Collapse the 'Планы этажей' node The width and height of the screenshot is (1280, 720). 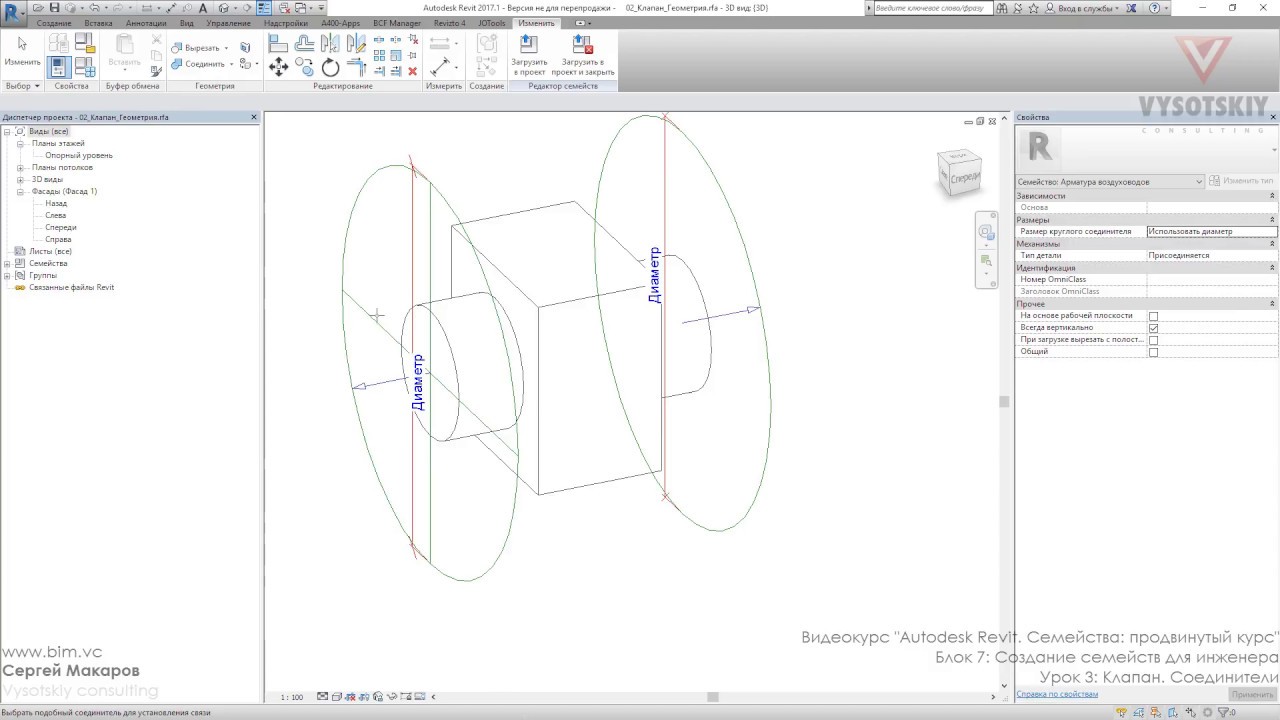(20, 143)
